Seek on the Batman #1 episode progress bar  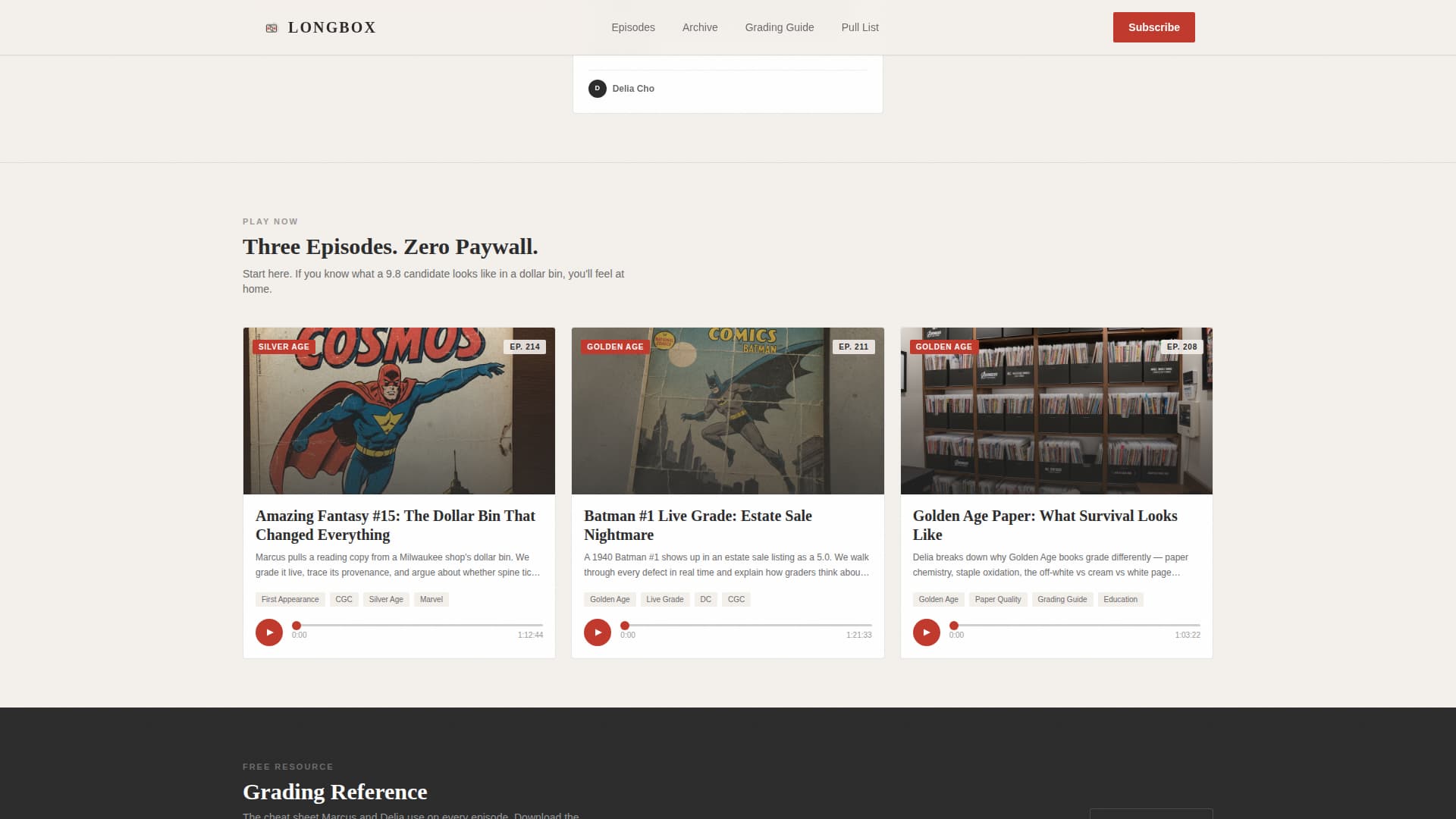tap(748, 626)
